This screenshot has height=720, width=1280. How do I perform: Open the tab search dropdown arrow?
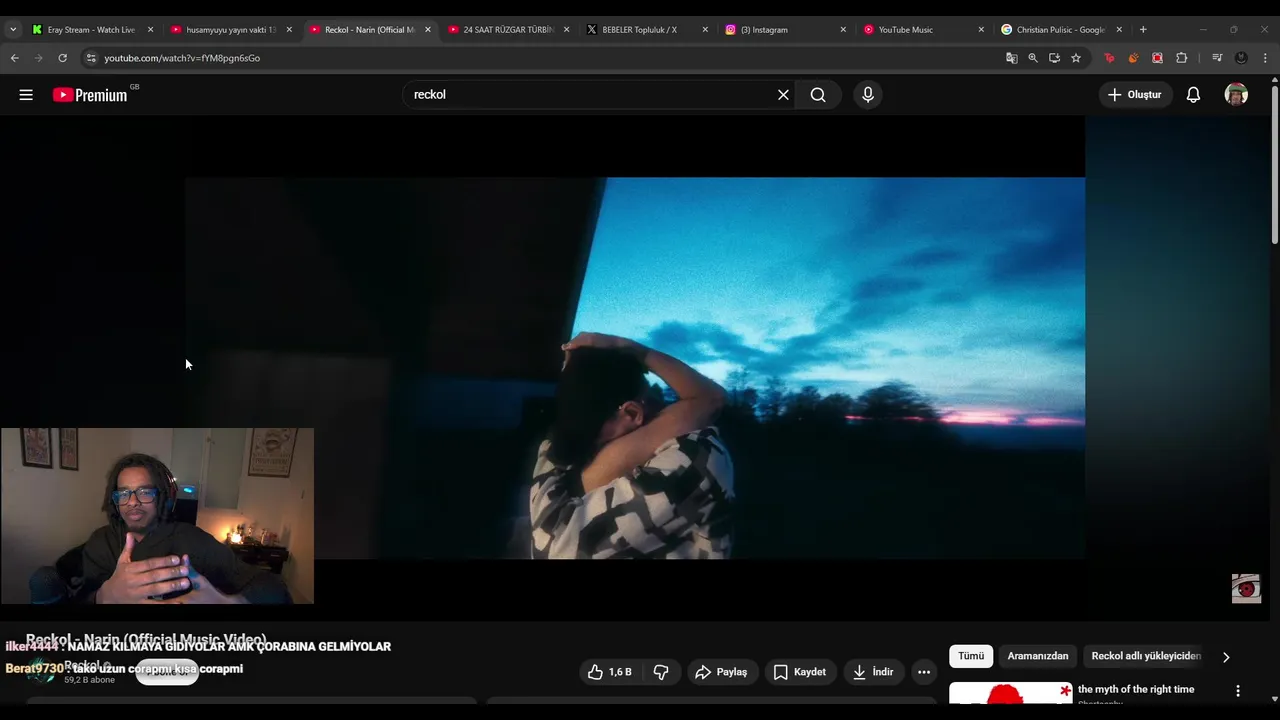pos(13,30)
